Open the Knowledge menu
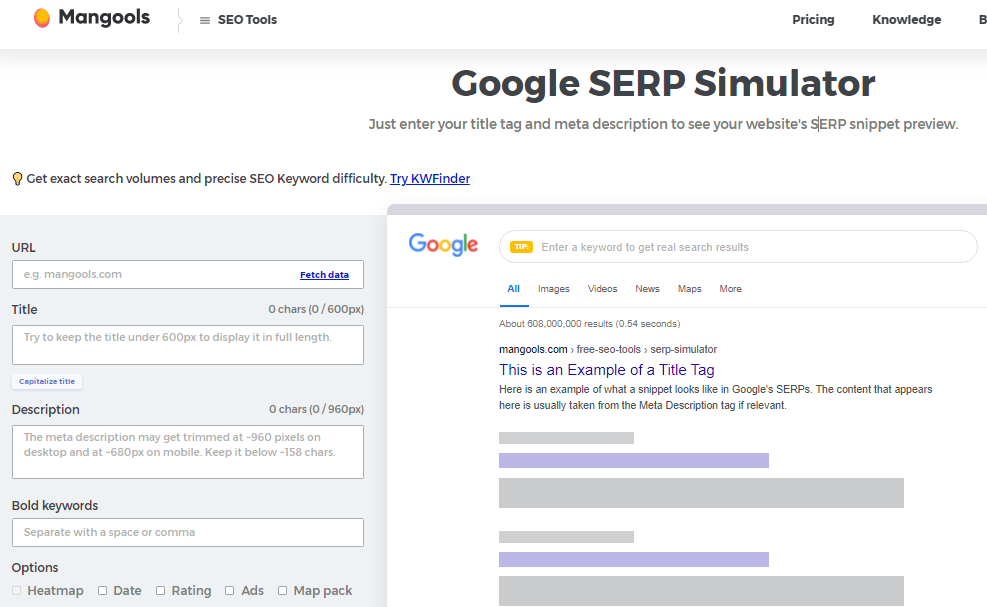This screenshot has height=607, width=987. pyautogui.click(x=906, y=20)
